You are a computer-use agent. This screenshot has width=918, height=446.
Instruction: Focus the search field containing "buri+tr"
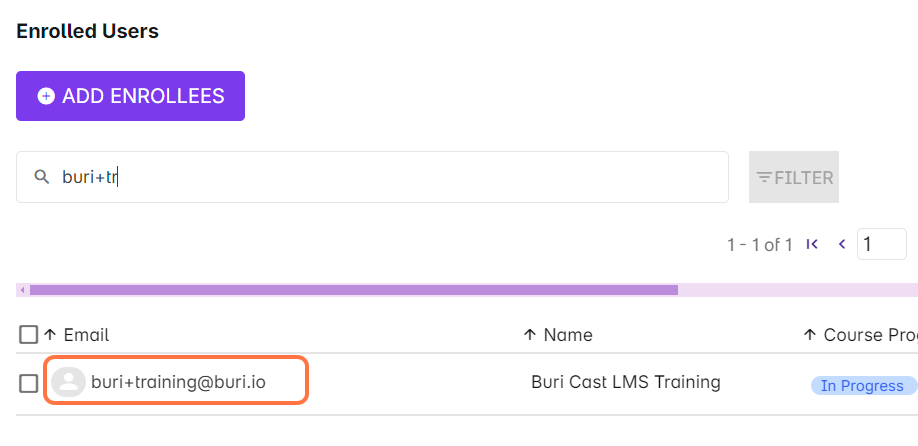click(380, 177)
